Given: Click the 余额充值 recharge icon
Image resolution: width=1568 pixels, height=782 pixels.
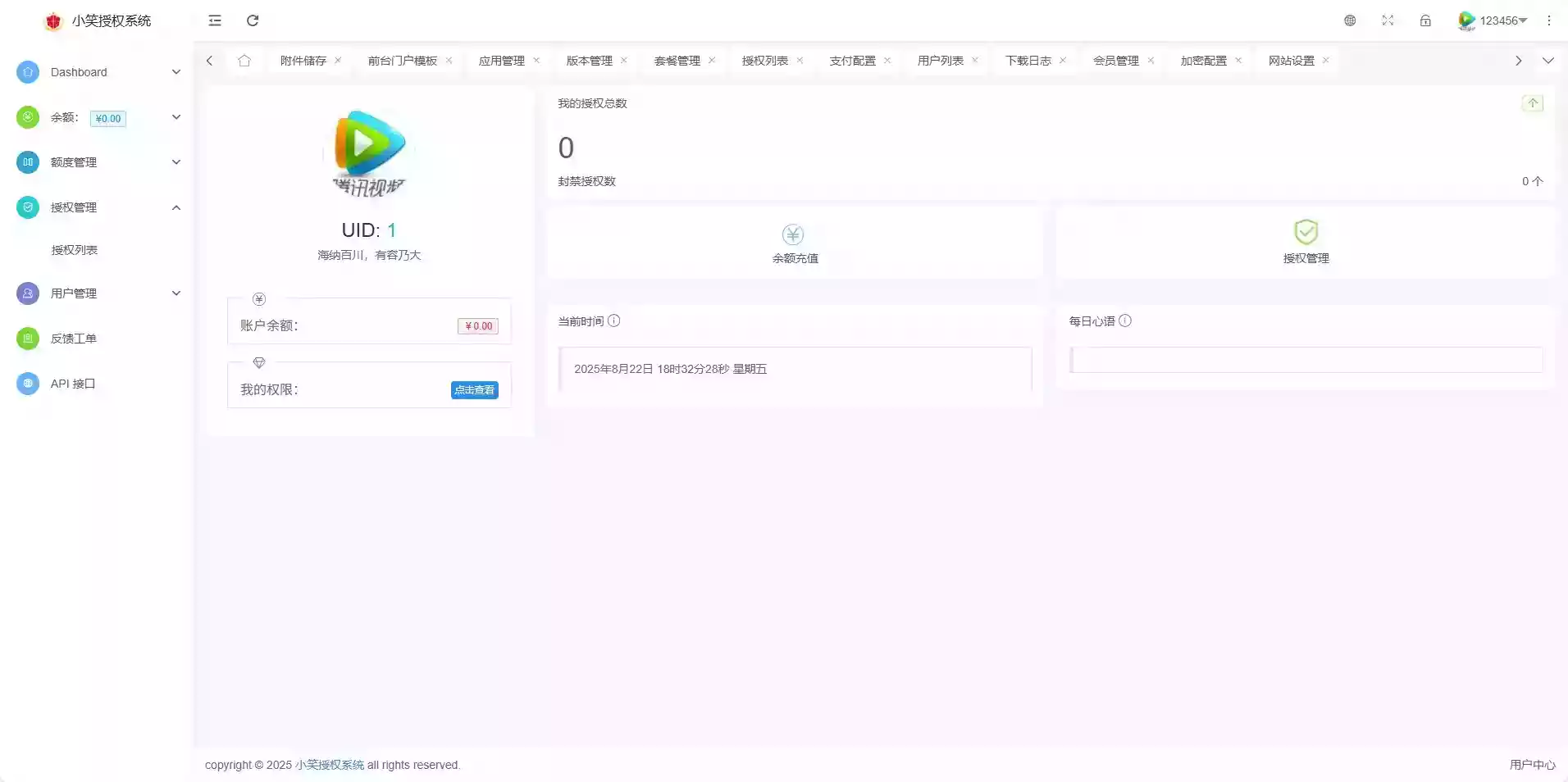Looking at the screenshot, I should click(792, 234).
